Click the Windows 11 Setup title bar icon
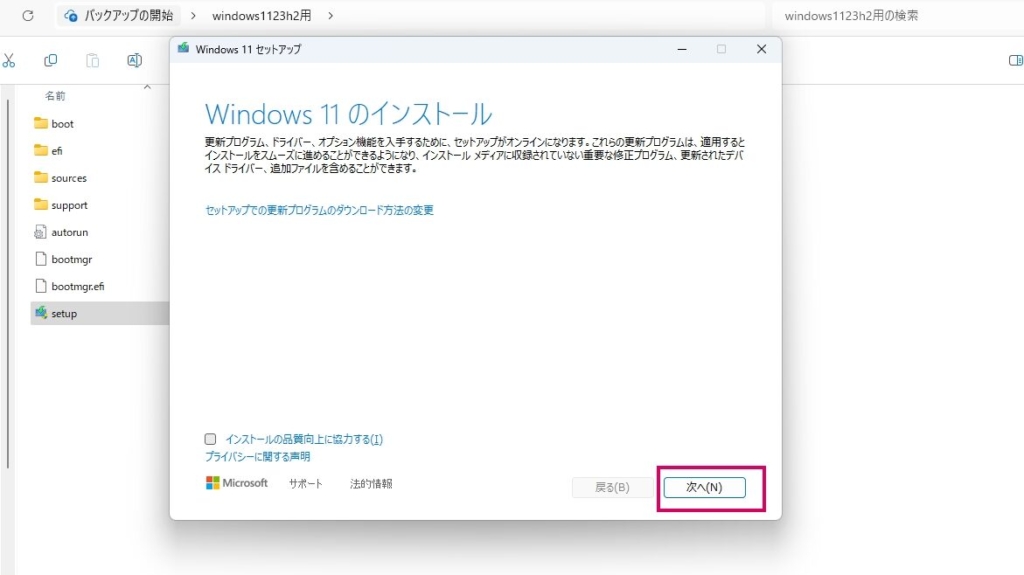 pyautogui.click(x=184, y=48)
